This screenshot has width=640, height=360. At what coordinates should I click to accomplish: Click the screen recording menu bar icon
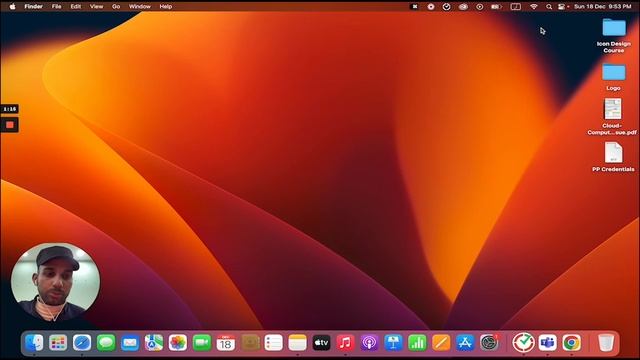point(431,7)
